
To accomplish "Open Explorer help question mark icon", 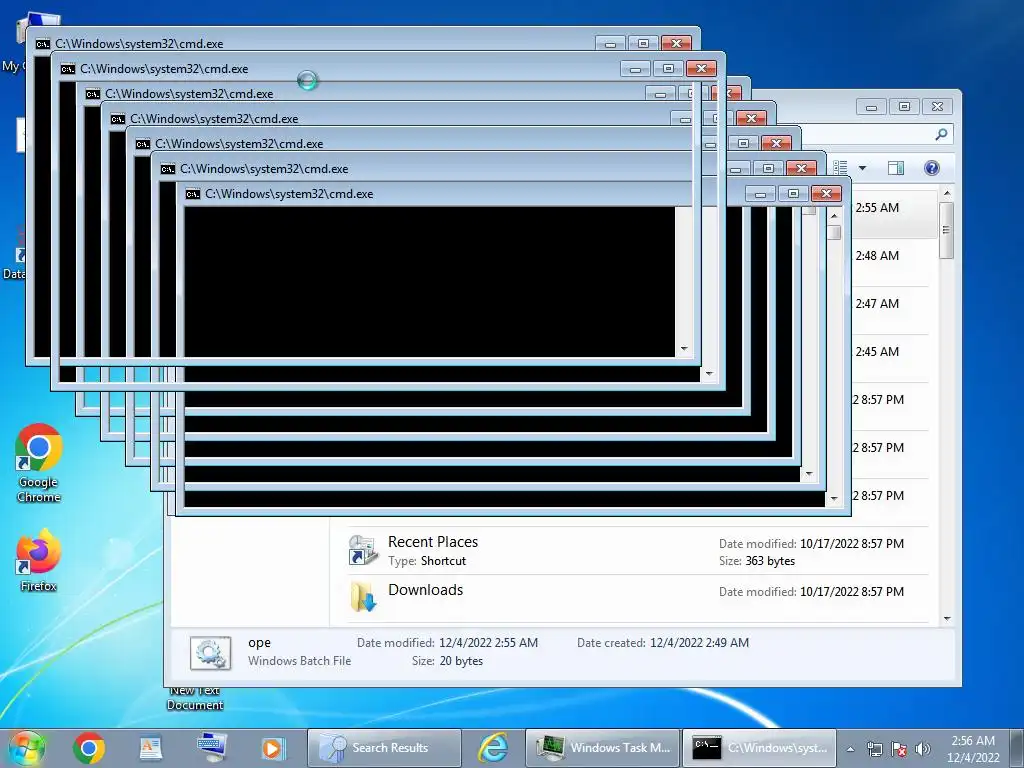I will (932, 168).
